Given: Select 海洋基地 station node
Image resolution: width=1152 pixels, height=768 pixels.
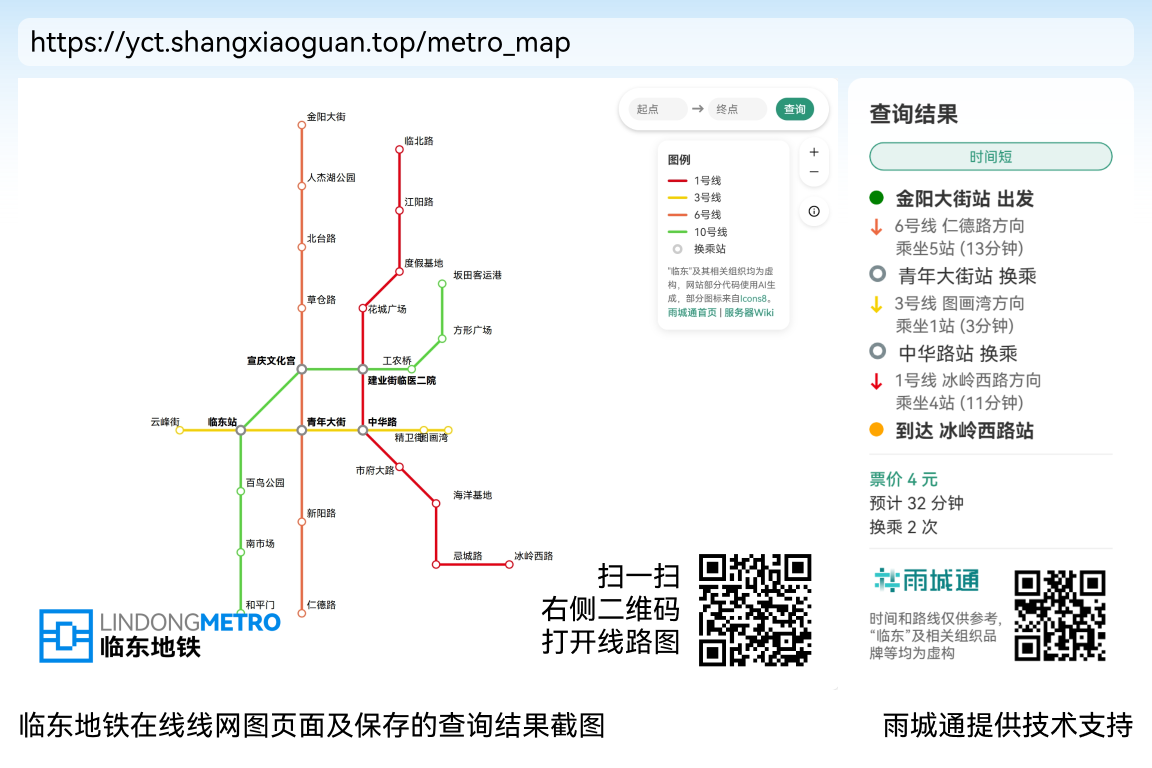Looking at the screenshot, I should pyautogui.click(x=436, y=503).
